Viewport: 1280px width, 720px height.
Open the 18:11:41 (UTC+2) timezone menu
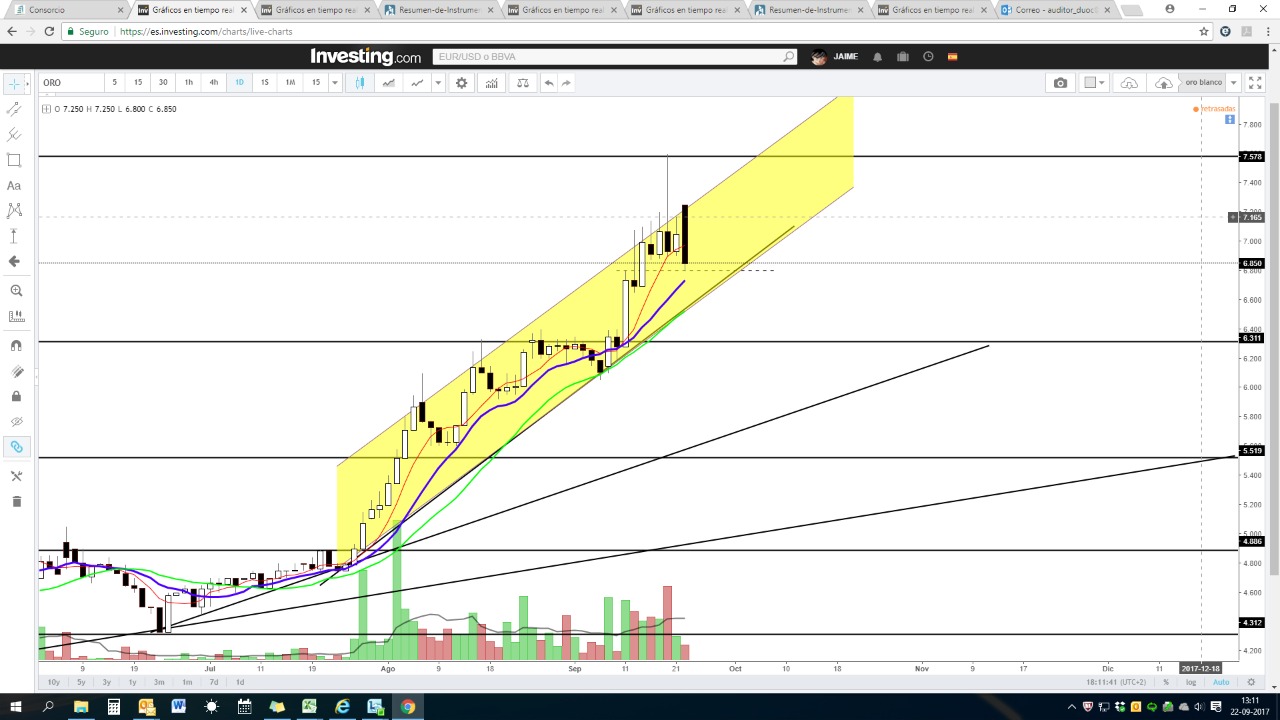[x=1116, y=682]
